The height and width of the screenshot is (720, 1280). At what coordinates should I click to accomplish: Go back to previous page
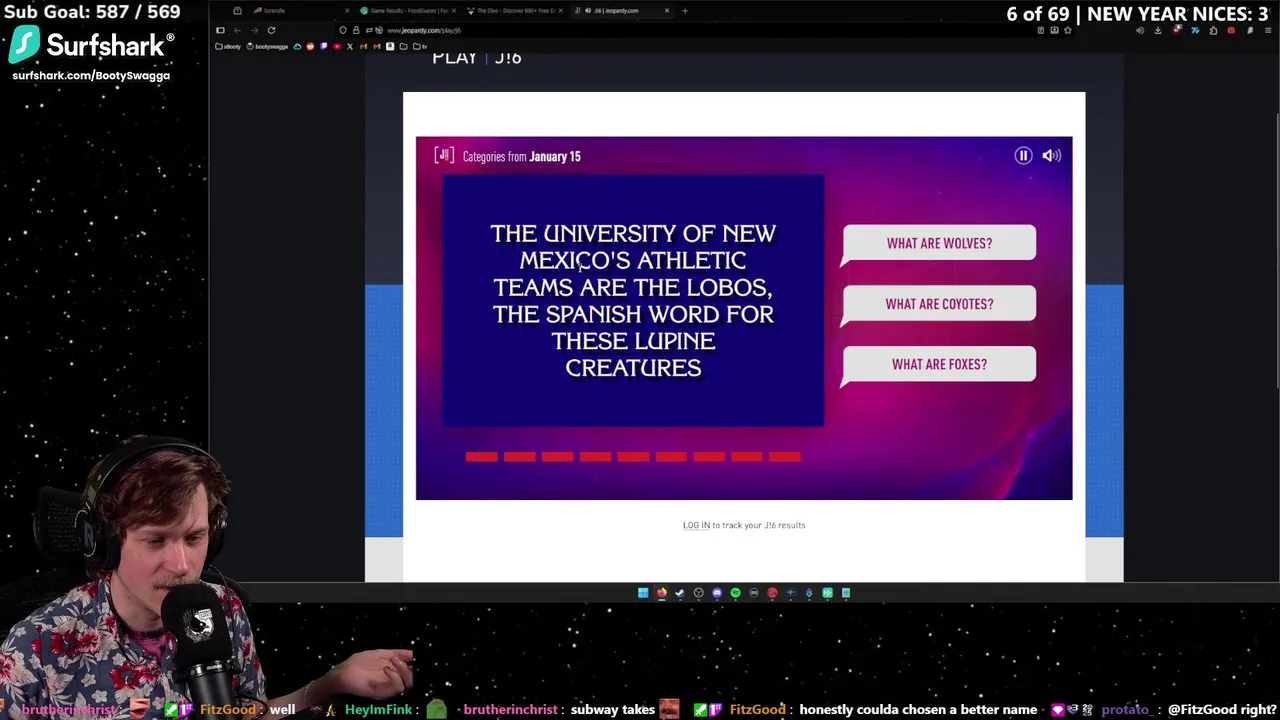(x=237, y=30)
